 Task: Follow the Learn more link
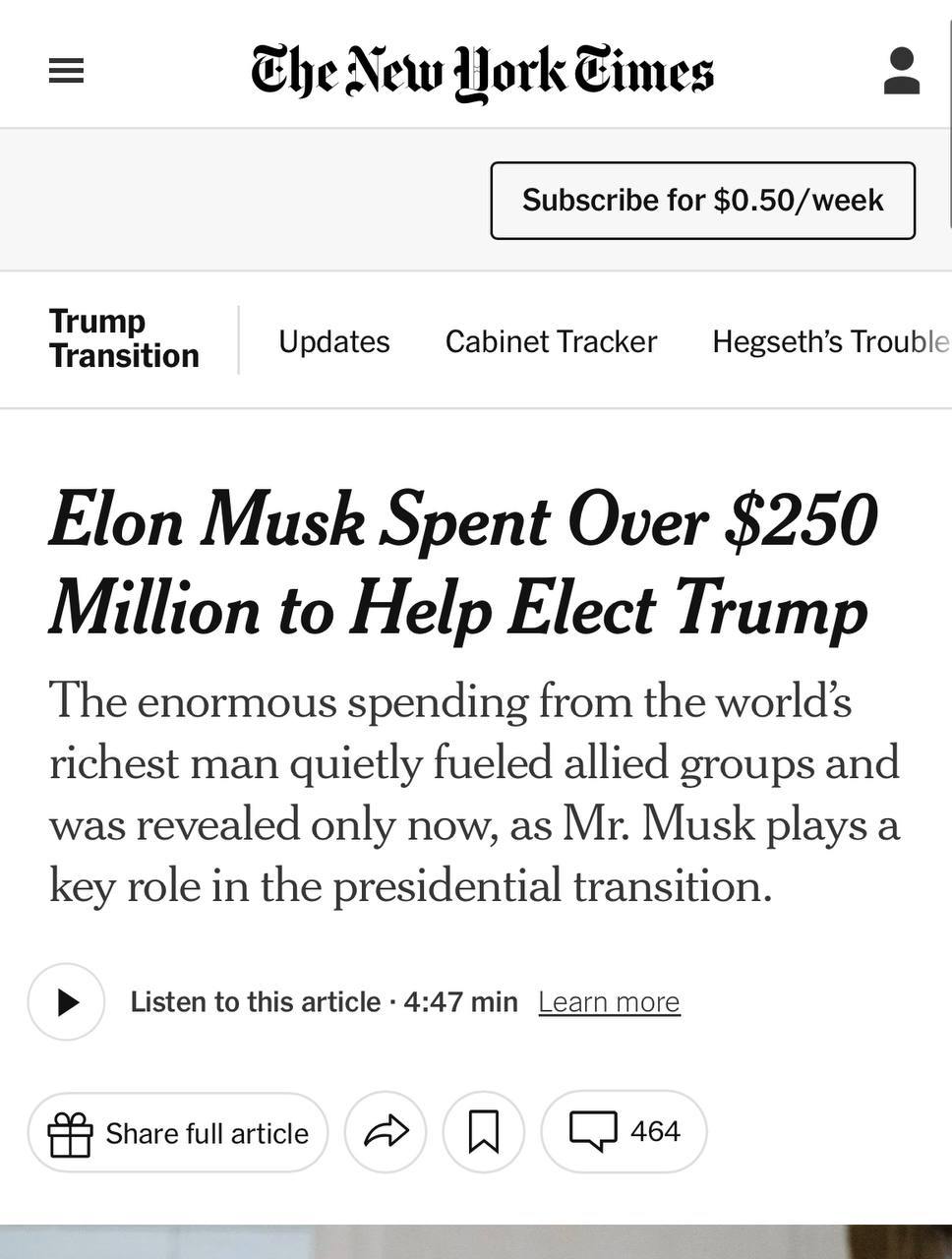(x=609, y=1001)
